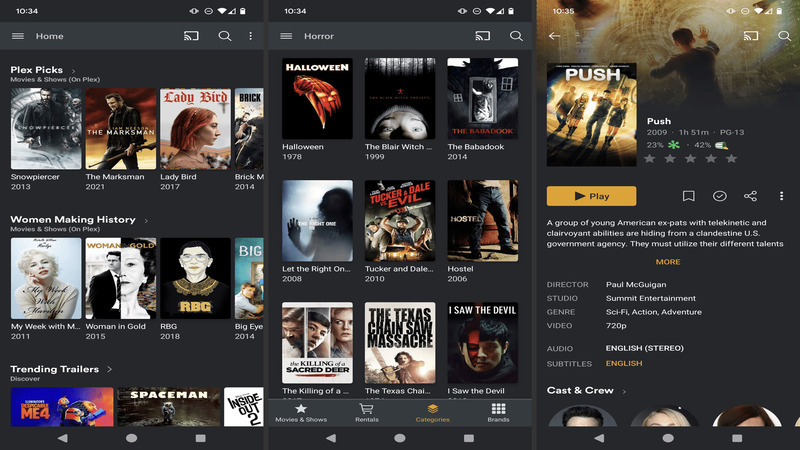Open ENGLISH subtitles selection
The width and height of the screenshot is (800, 450).
coord(624,364)
